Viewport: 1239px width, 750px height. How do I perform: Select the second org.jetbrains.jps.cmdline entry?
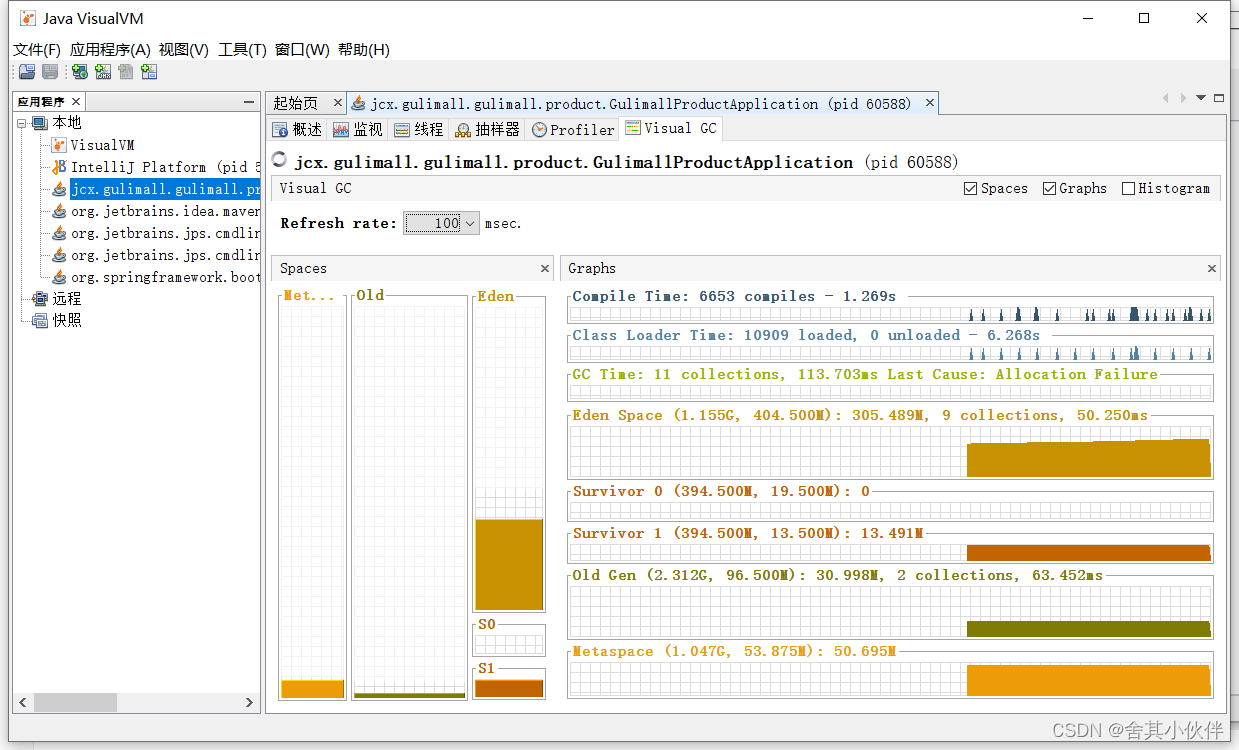pos(165,255)
